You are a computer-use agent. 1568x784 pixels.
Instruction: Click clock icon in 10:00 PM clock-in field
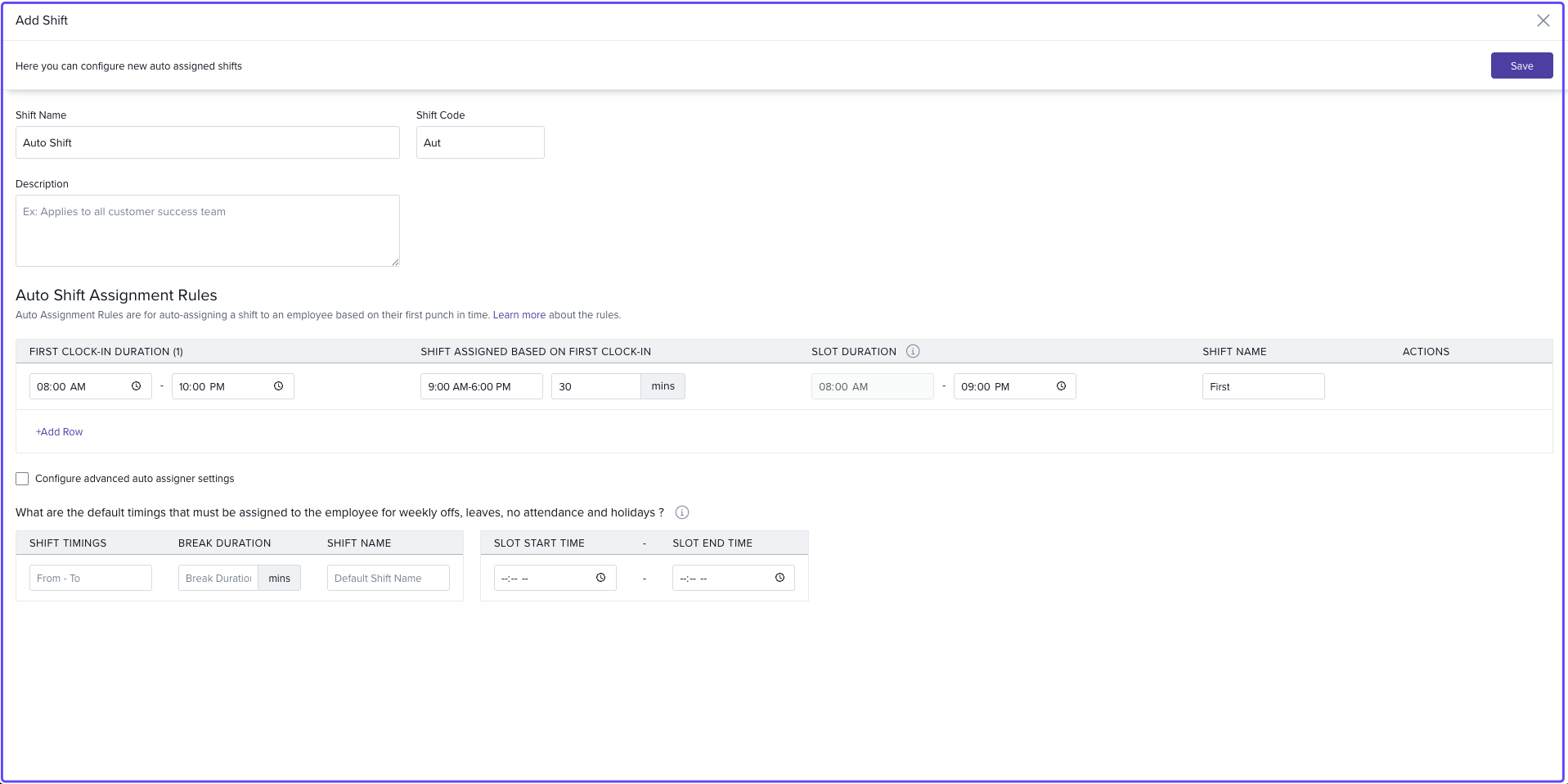coord(279,386)
